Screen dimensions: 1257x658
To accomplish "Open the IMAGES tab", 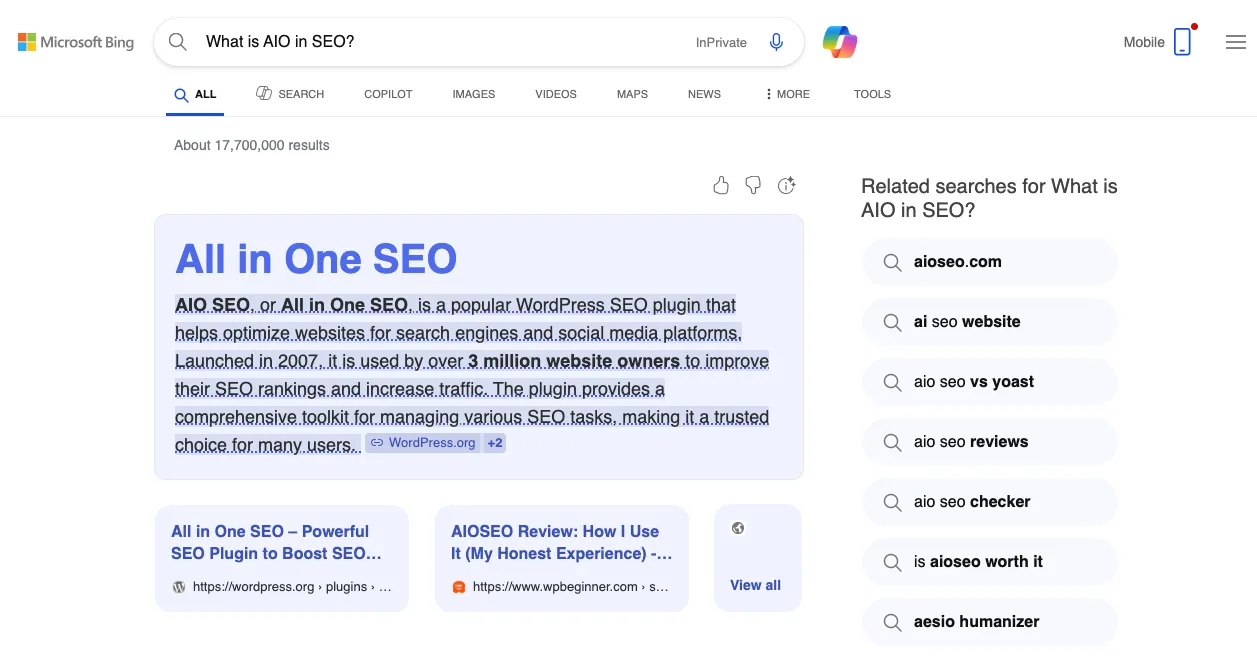I will coord(474,94).
